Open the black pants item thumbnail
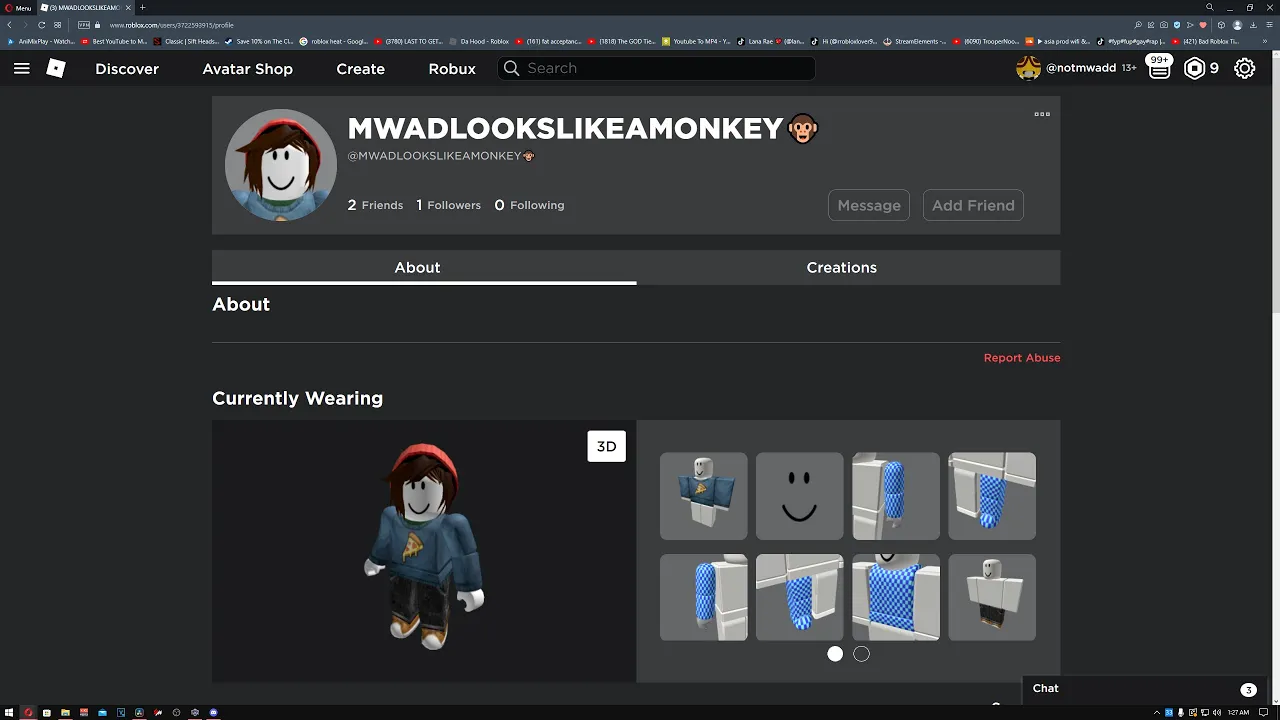Viewport: 1280px width, 720px height. (x=992, y=597)
